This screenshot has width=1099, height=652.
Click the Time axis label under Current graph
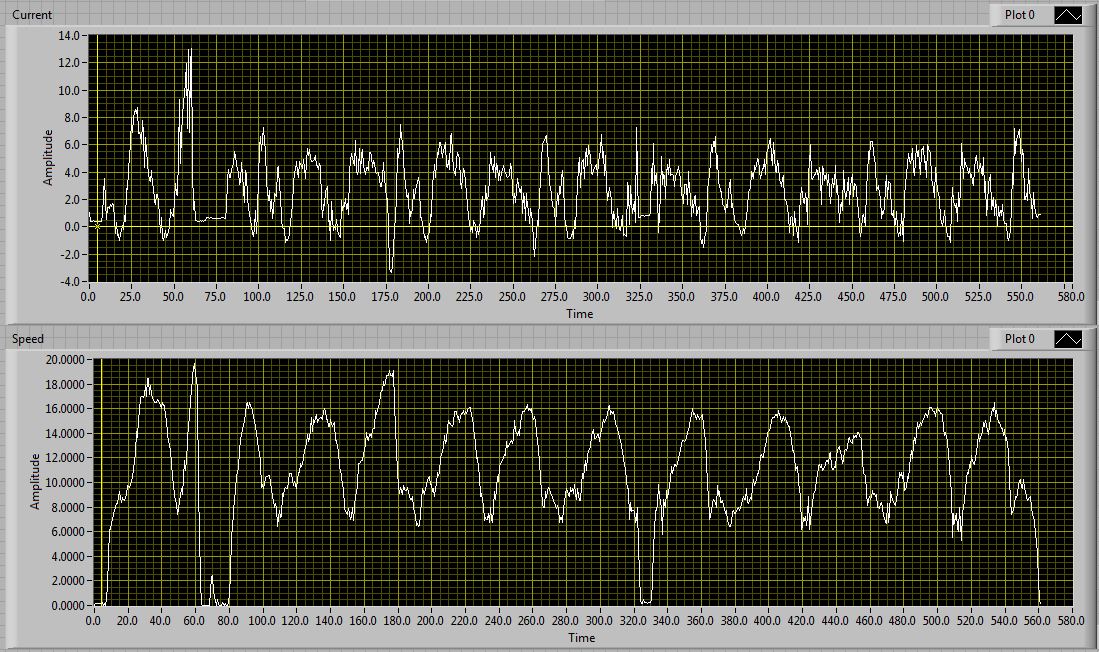580,314
